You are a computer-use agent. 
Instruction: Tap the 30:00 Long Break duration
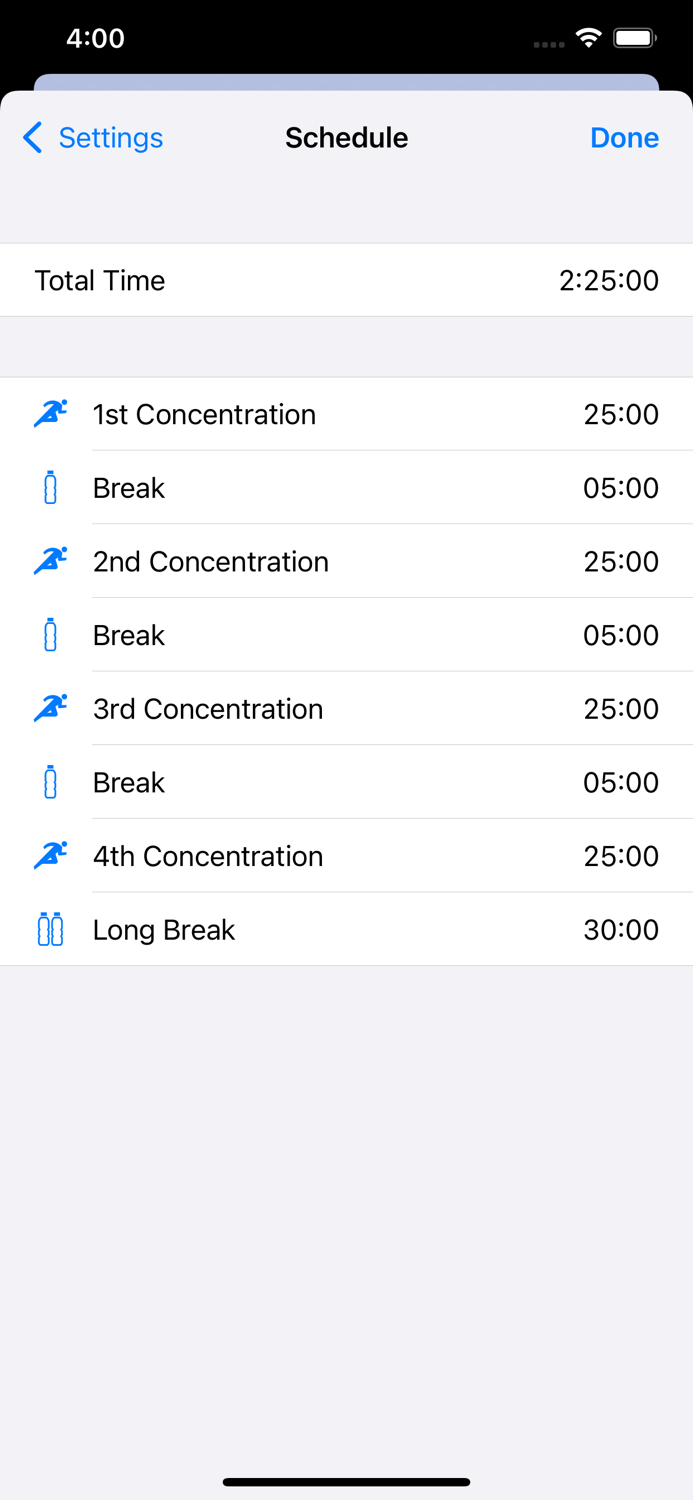[x=621, y=929]
